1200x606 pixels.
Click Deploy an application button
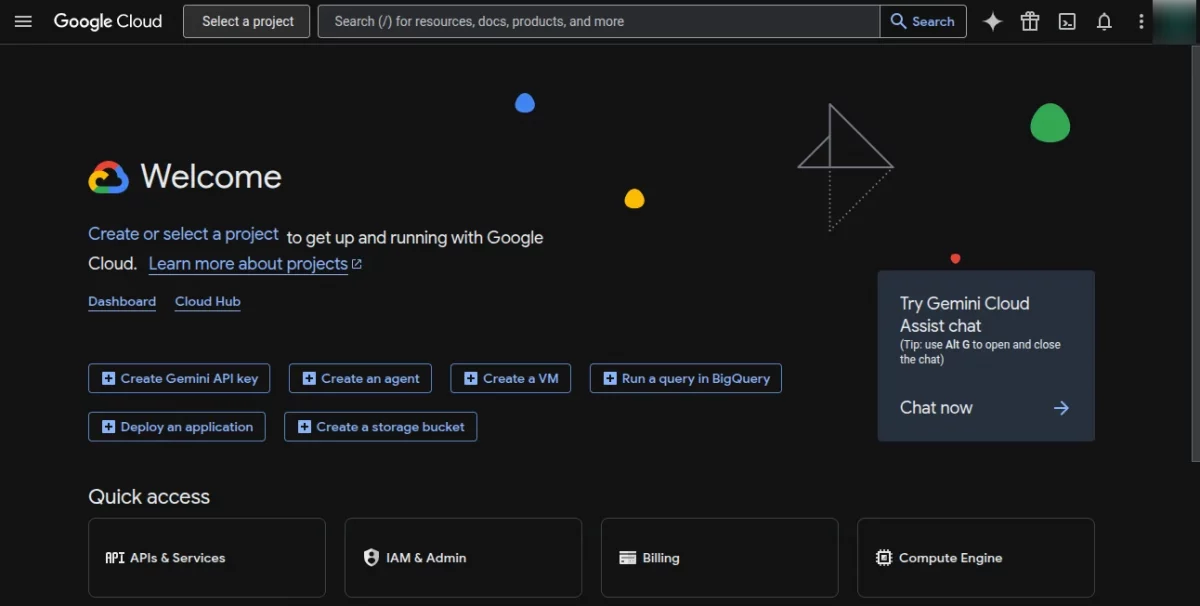click(x=177, y=427)
